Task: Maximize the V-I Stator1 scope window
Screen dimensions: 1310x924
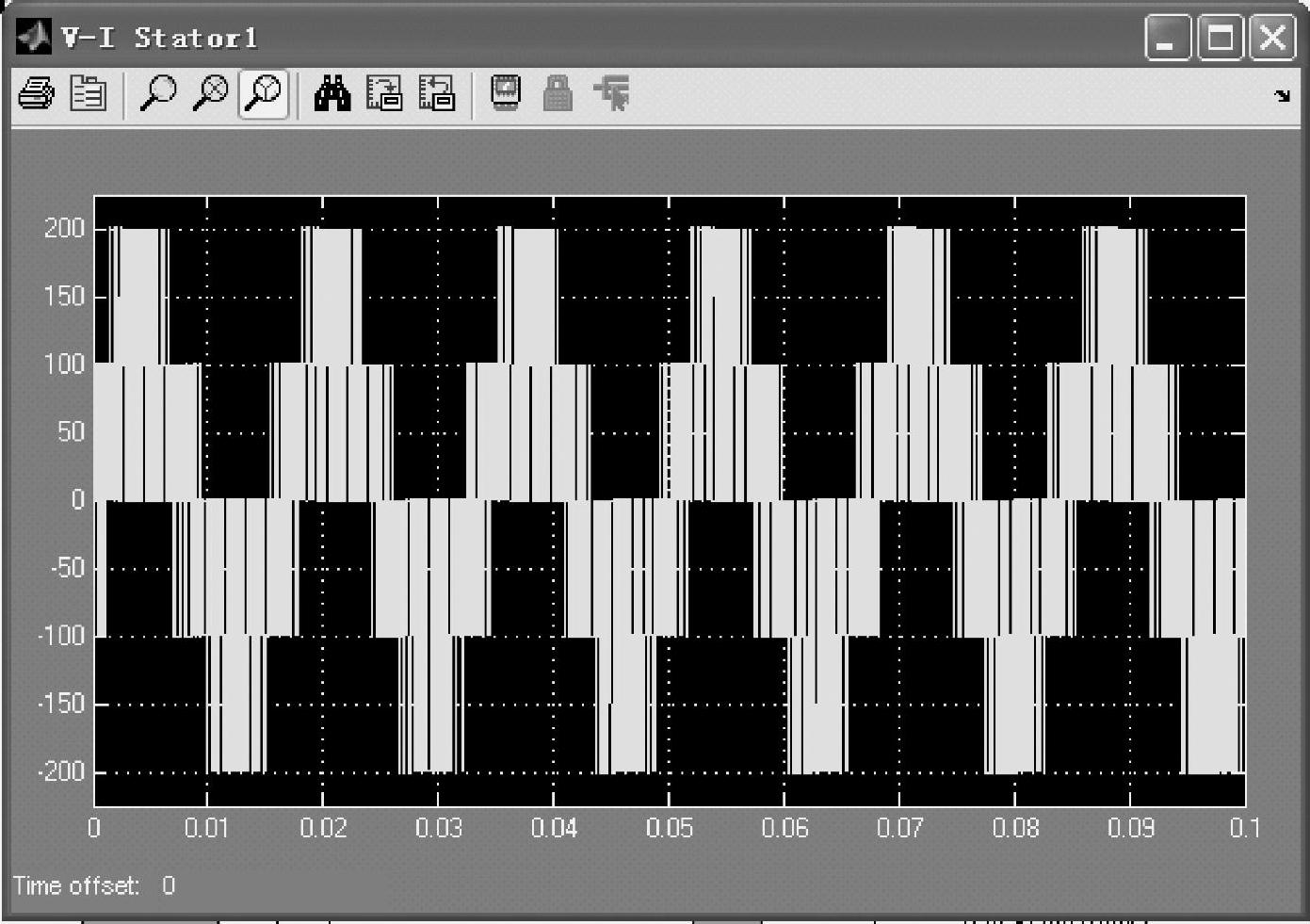Action: 1221,39
